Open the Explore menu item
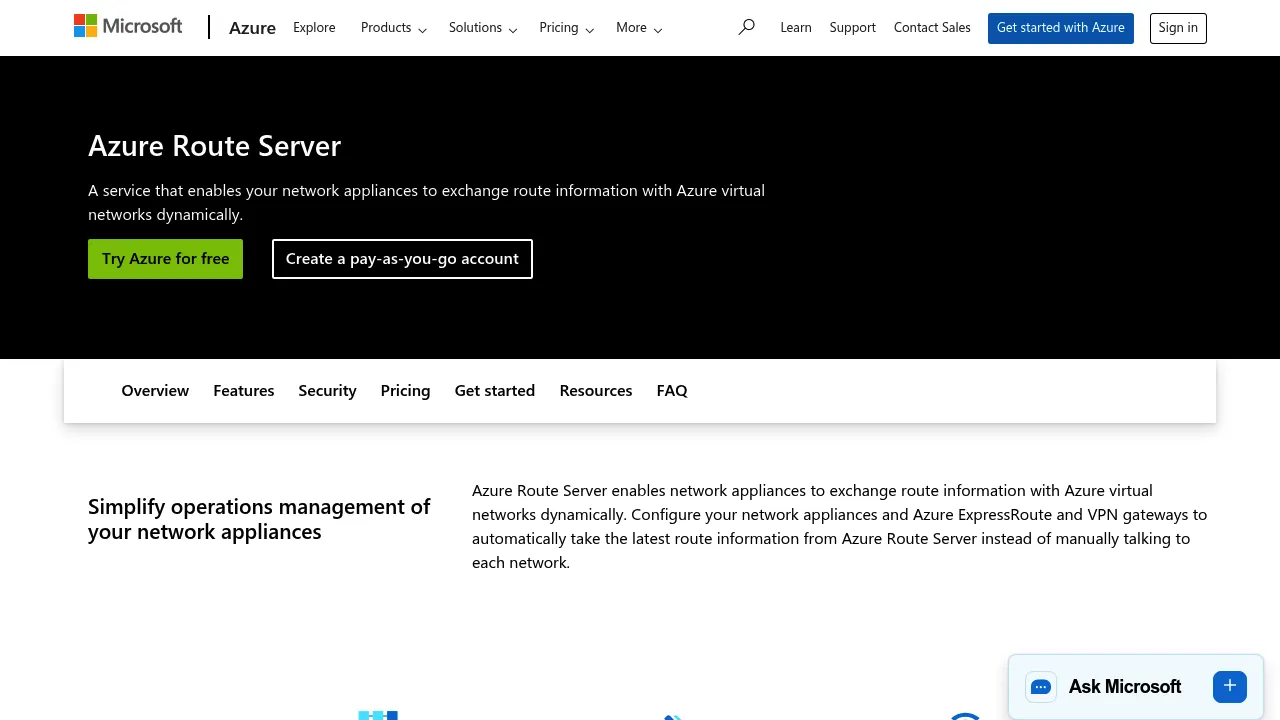Screen dimensions: 1280x720 (x=314, y=28)
